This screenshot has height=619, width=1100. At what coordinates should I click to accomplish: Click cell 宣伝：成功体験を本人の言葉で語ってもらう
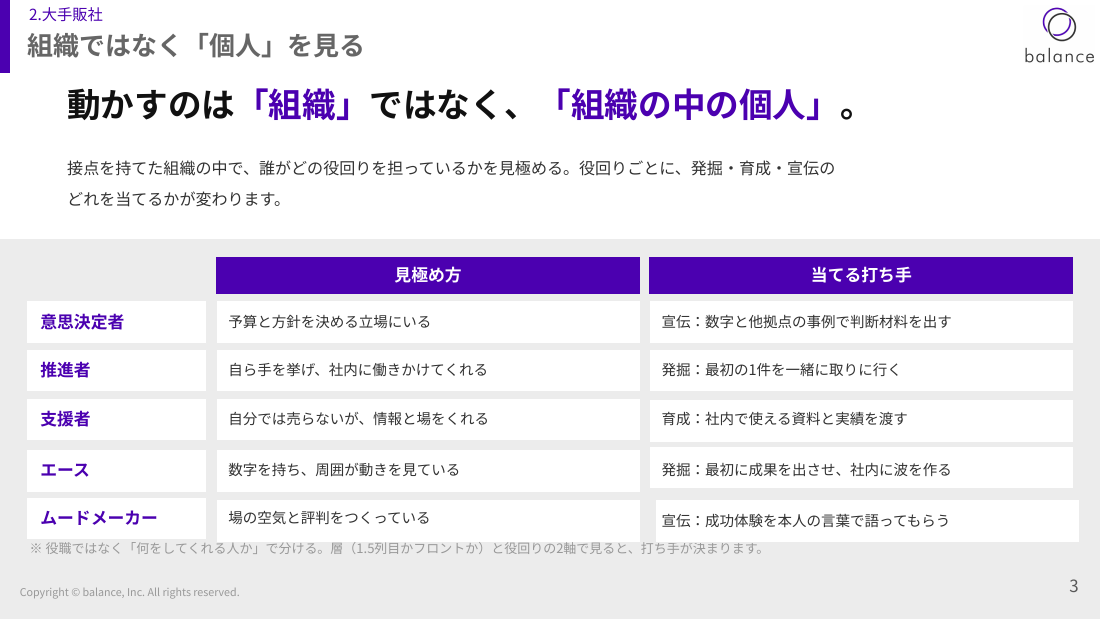tap(867, 521)
